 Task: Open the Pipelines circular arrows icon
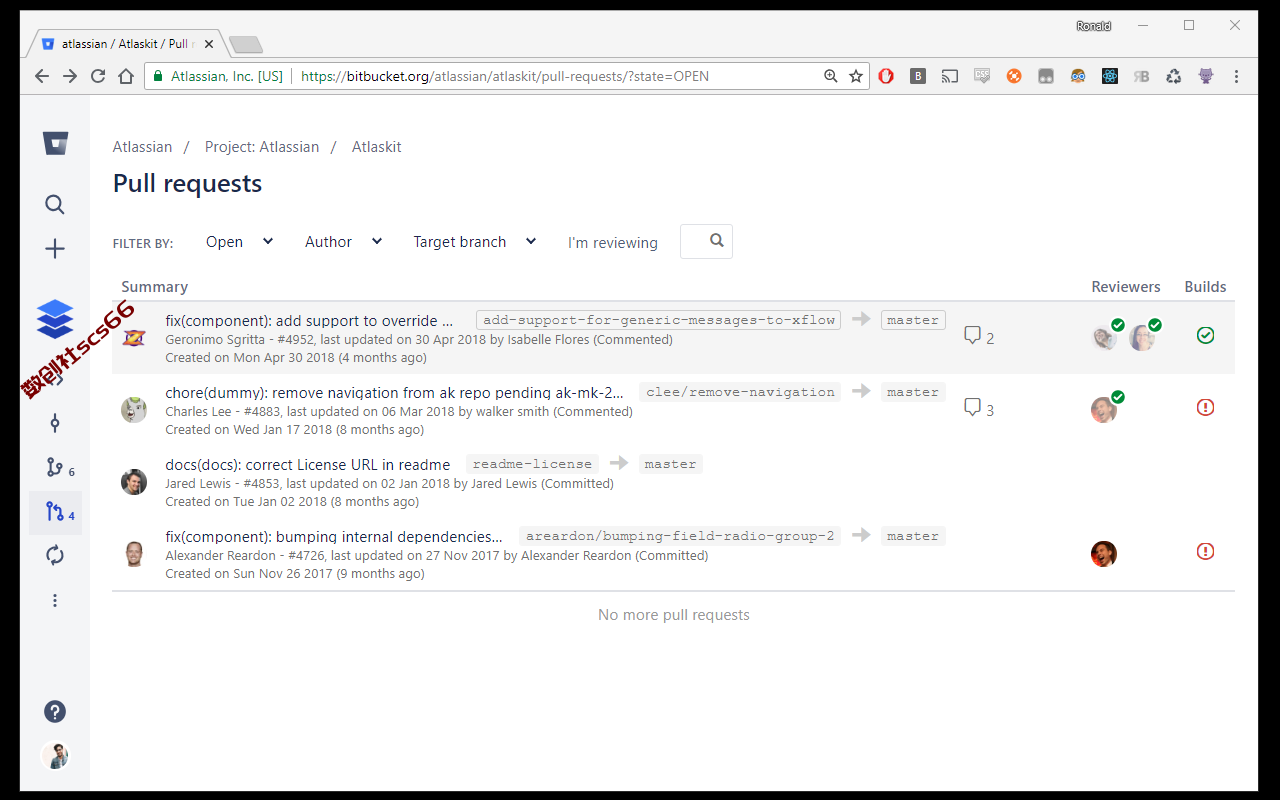(x=55, y=555)
